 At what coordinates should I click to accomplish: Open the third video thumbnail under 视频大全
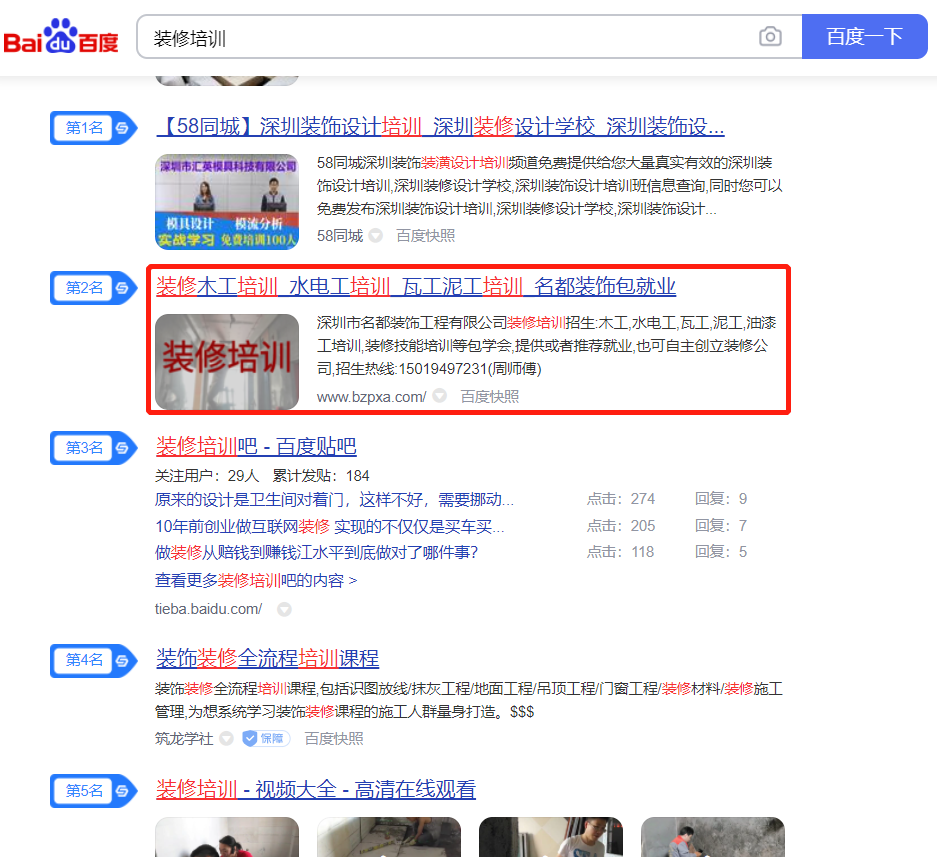pyautogui.click(x=551, y=837)
